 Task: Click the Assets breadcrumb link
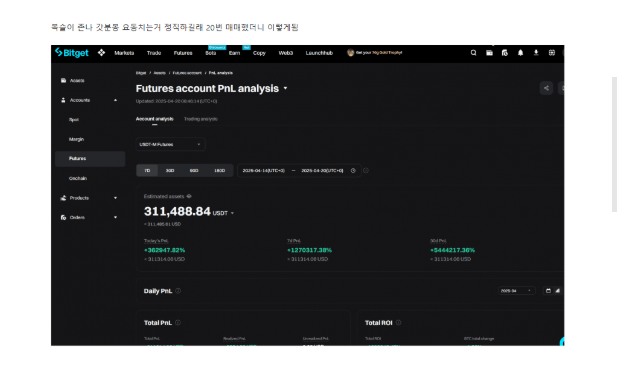point(159,73)
